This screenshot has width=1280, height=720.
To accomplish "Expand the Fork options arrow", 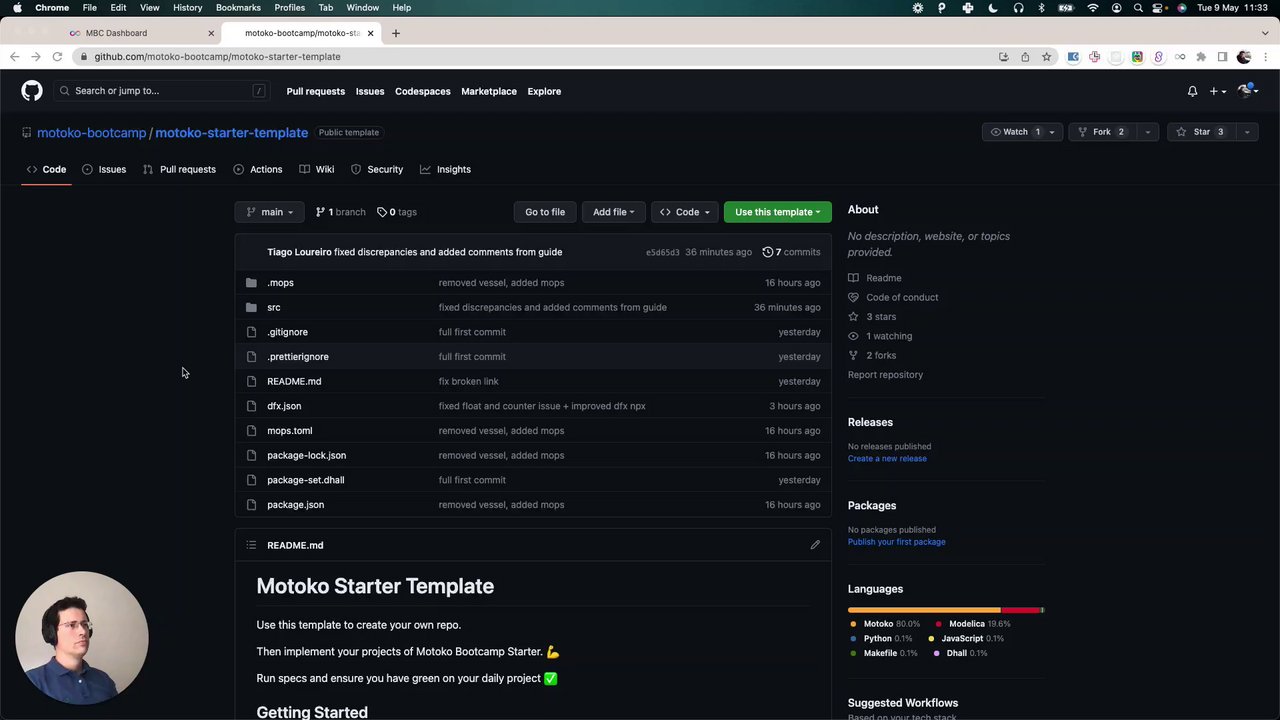I will (1147, 132).
